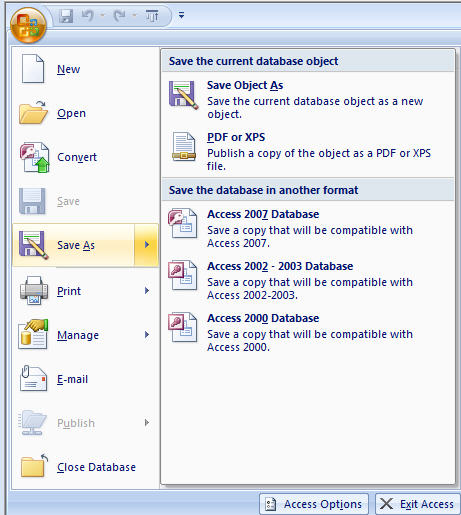
Task: Click the envelope E-mail icon
Action: [33, 378]
